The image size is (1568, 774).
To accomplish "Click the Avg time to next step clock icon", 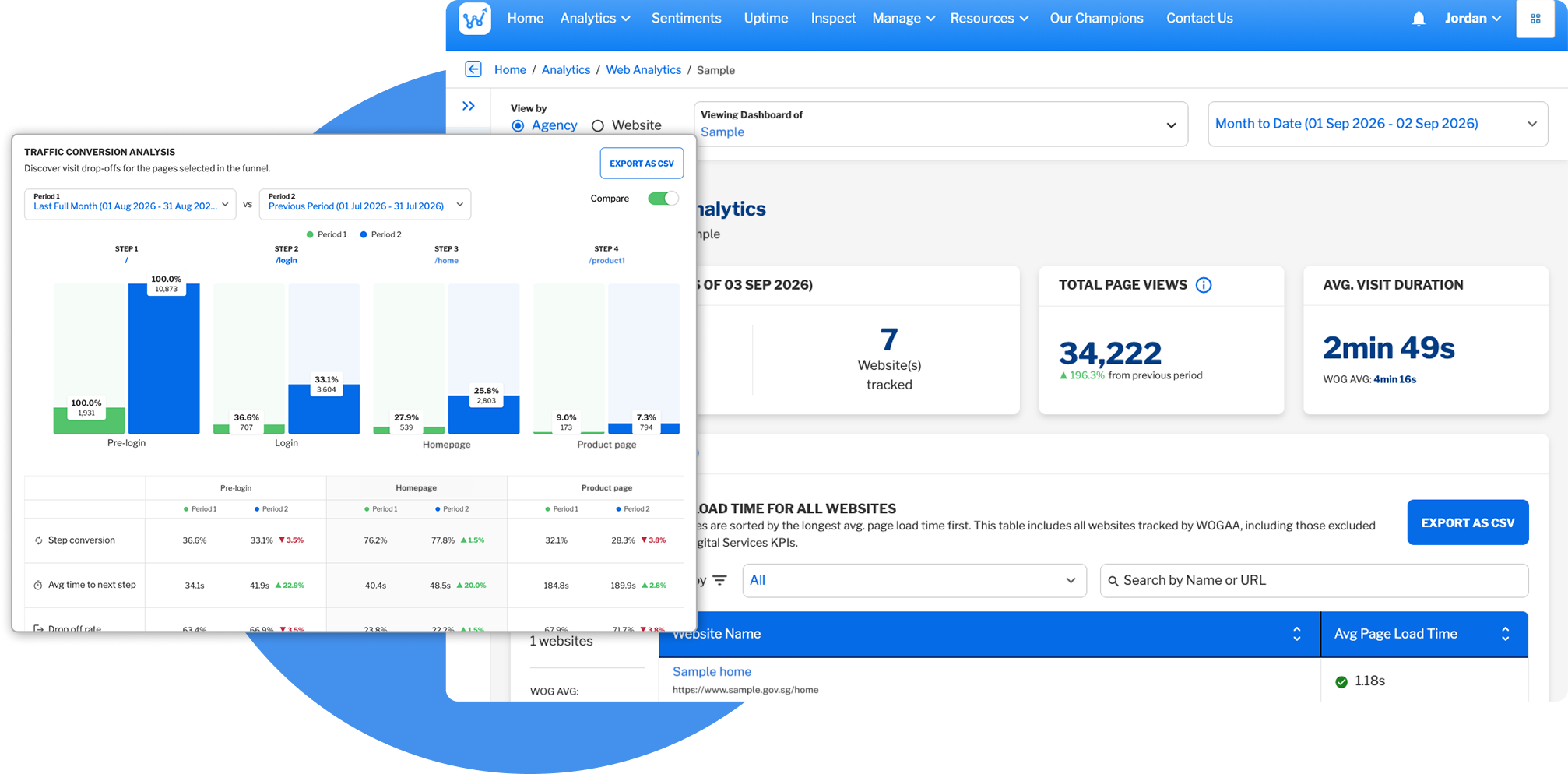I will (x=38, y=585).
